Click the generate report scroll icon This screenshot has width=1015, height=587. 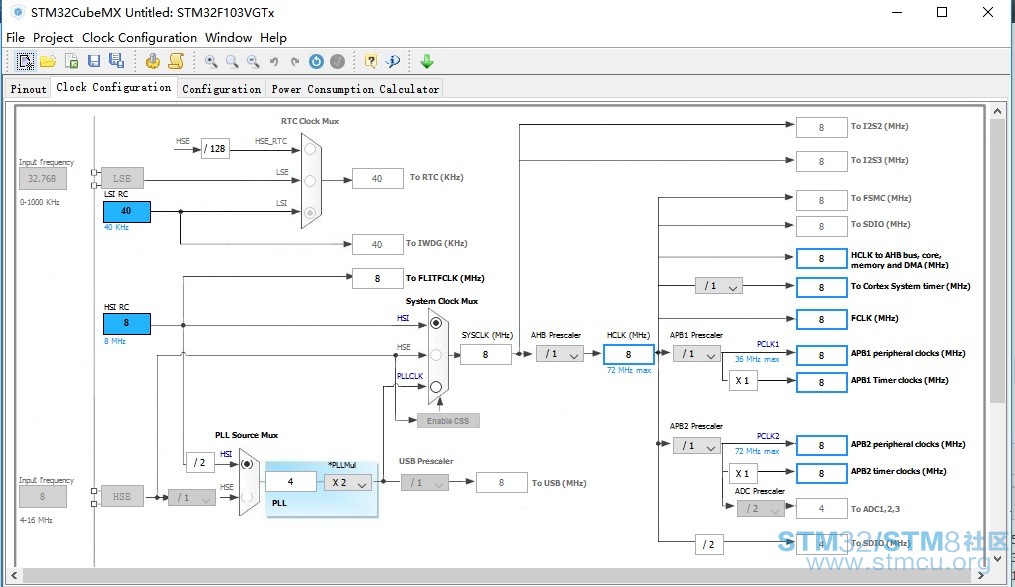pyautogui.click(x=176, y=61)
